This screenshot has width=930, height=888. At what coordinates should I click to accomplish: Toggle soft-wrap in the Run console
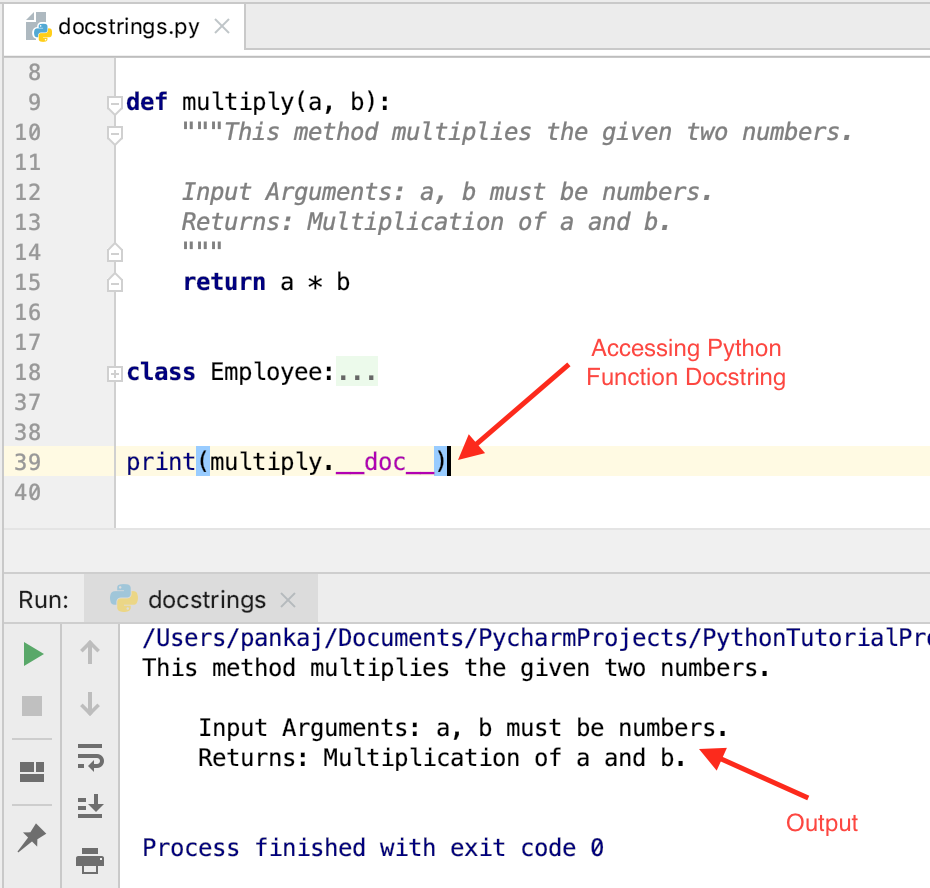pyautogui.click(x=89, y=759)
